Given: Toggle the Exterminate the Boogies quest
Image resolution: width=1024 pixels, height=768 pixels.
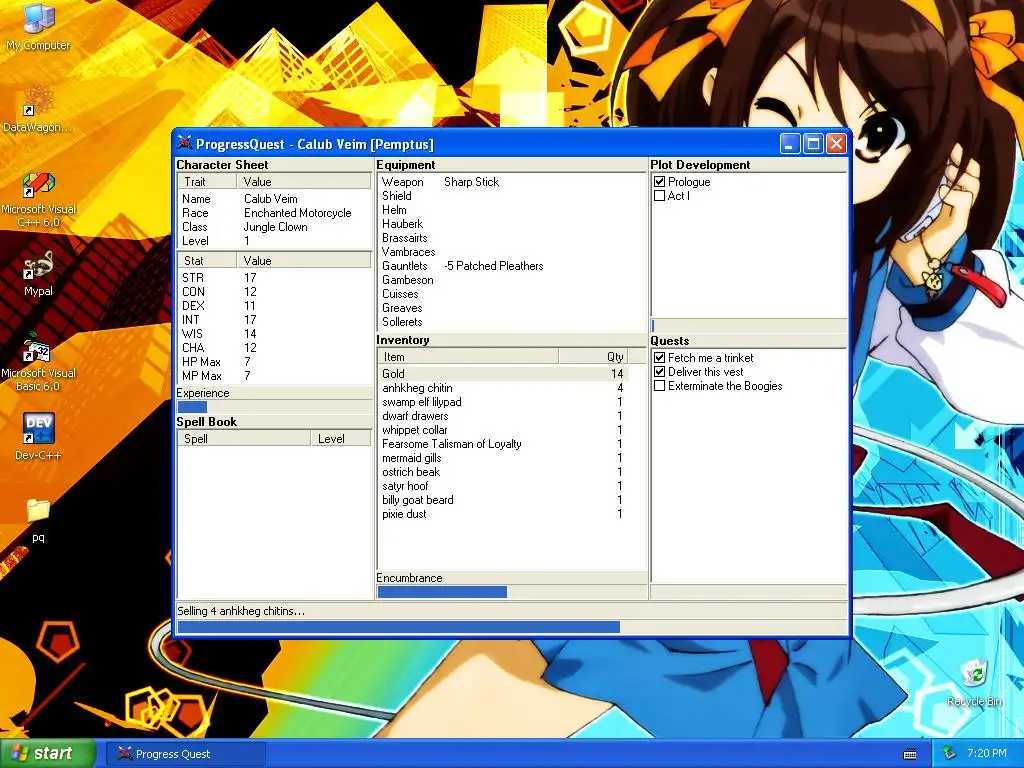Looking at the screenshot, I should coord(660,385).
